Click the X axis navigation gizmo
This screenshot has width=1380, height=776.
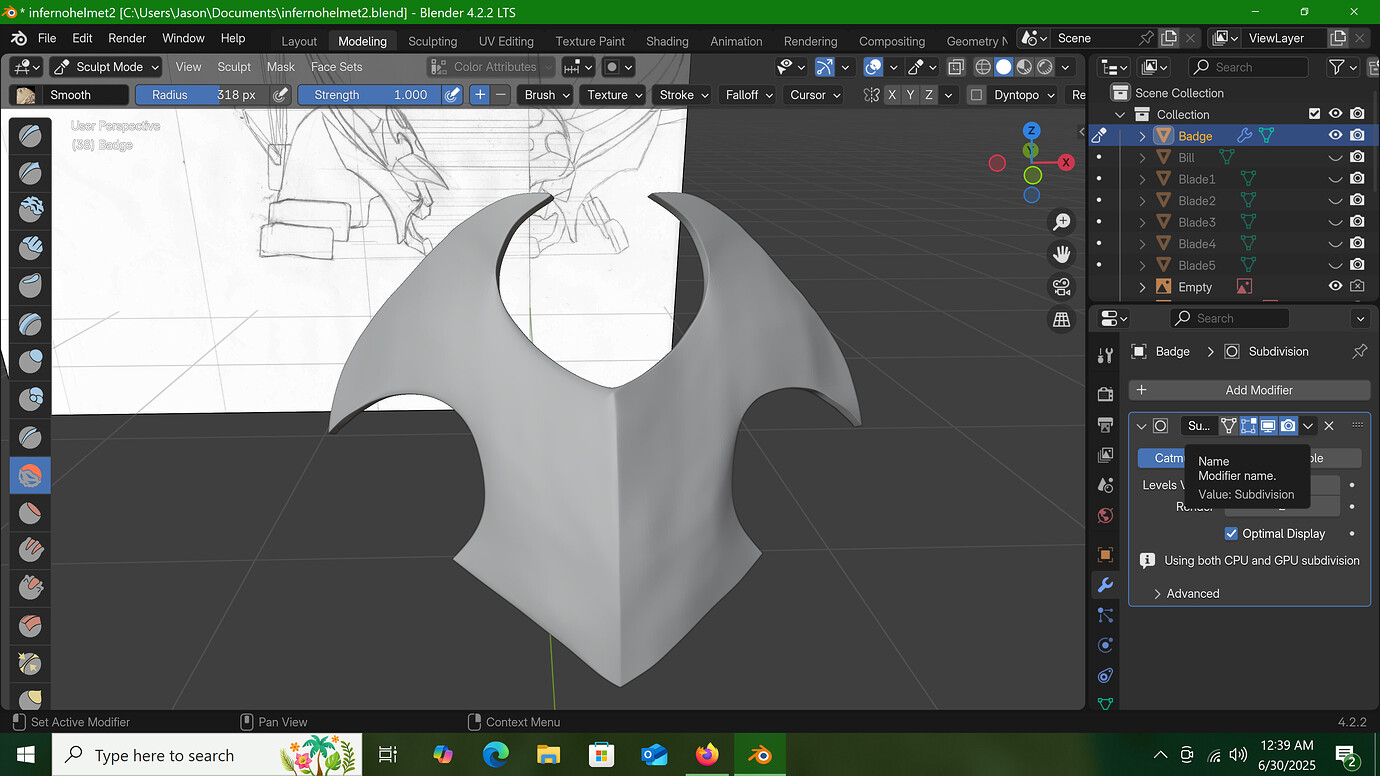1067,162
